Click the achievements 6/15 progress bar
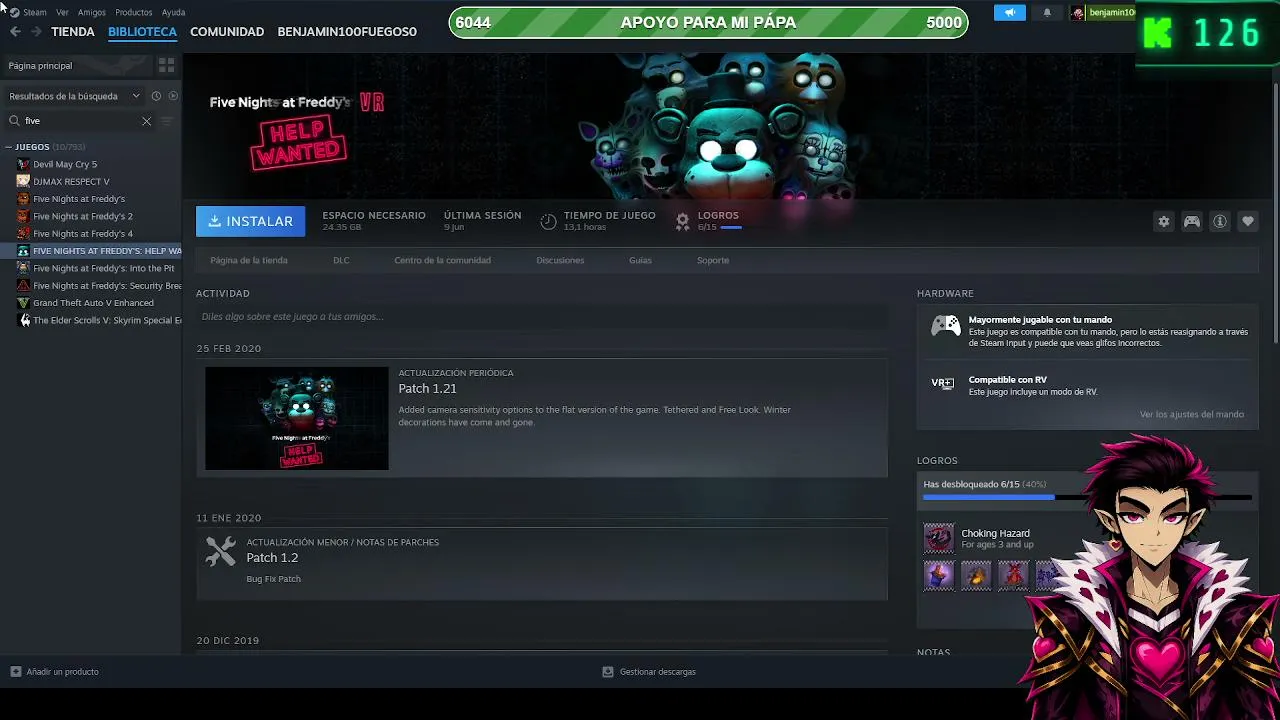This screenshot has width=1280, height=720. click(x=1087, y=497)
